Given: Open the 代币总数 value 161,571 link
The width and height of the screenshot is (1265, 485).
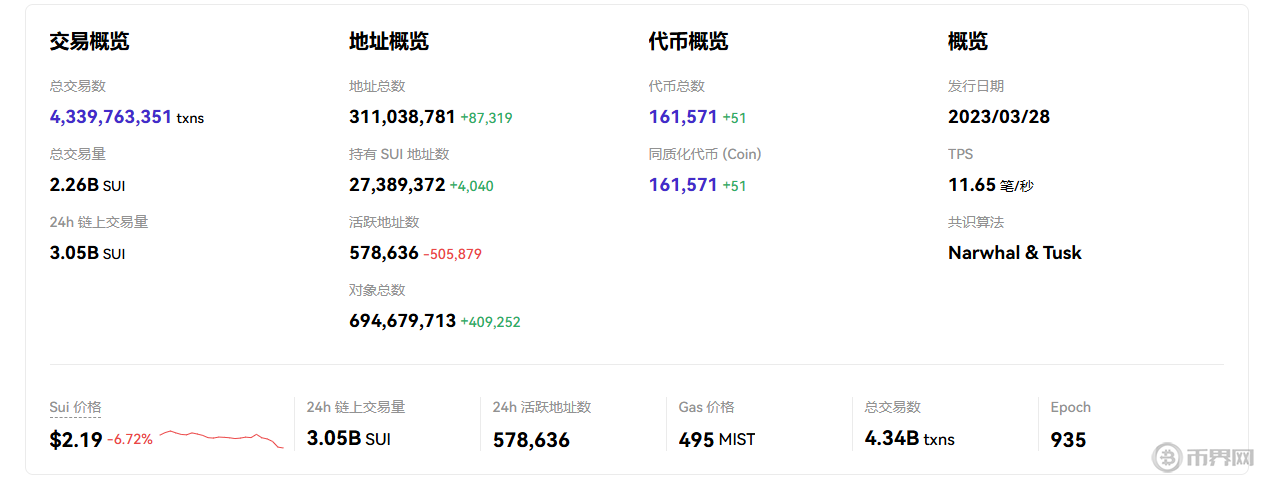Looking at the screenshot, I should coord(683,117).
